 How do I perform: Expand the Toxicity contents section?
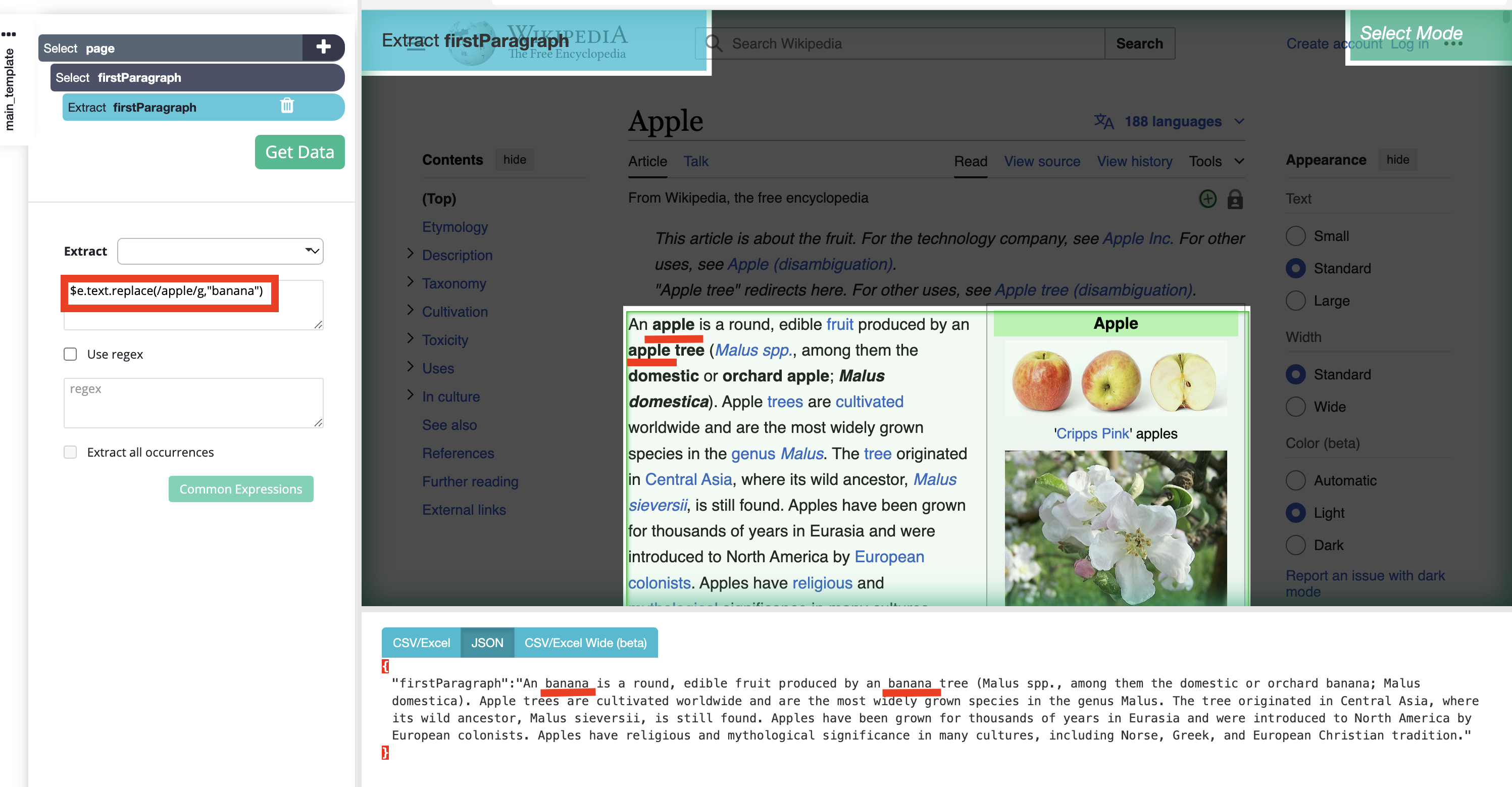point(410,338)
